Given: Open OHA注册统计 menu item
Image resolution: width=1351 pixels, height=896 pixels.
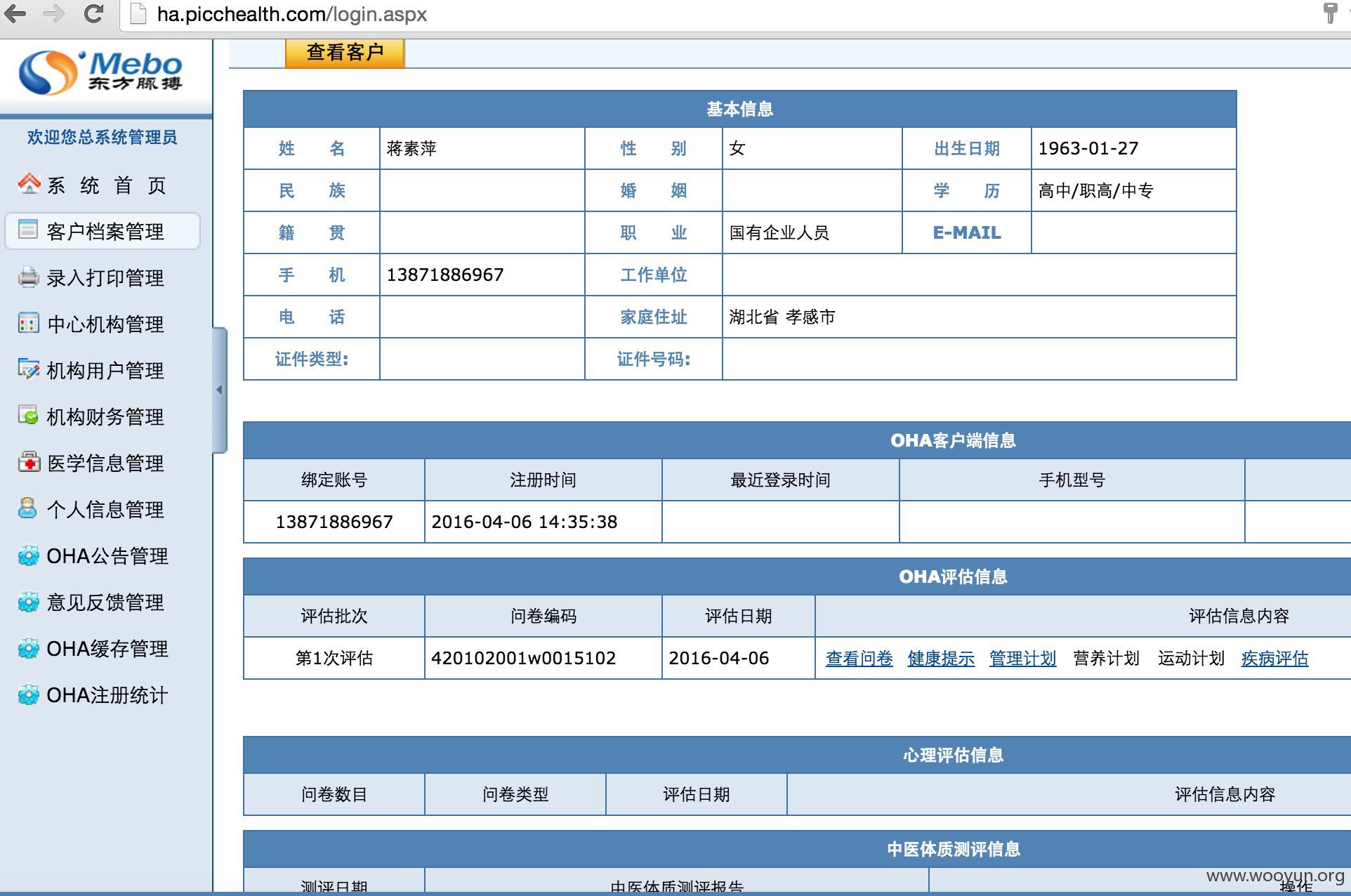Looking at the screenshot, I should point(107,695).
